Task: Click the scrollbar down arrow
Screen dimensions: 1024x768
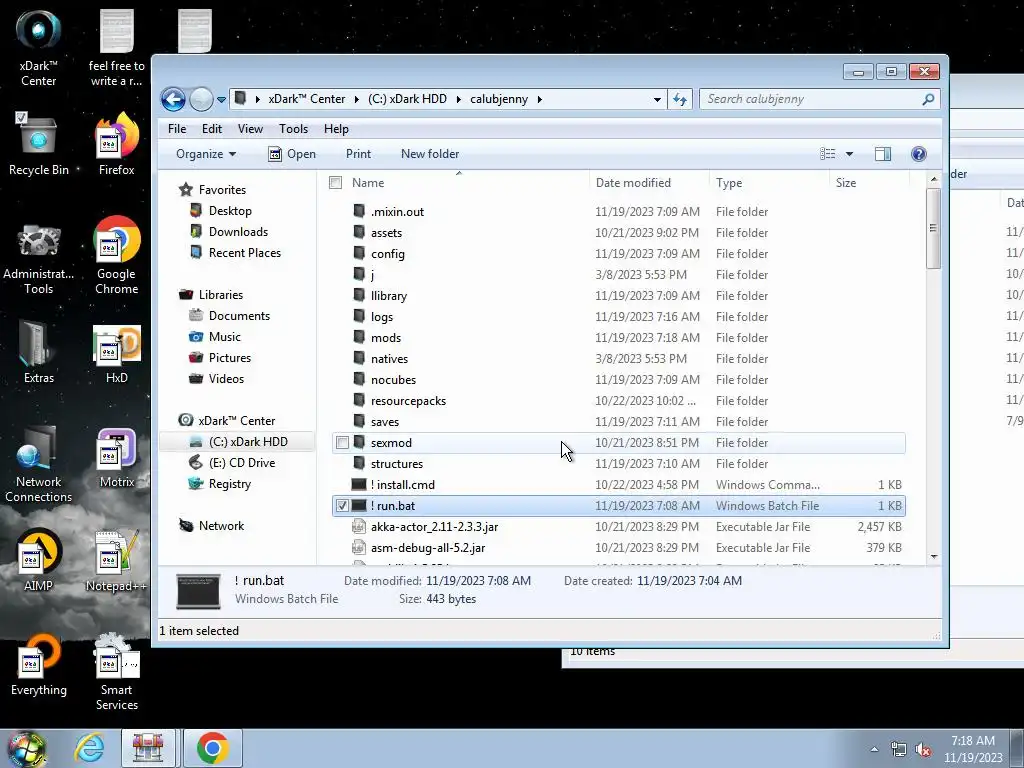Action: 934,556
